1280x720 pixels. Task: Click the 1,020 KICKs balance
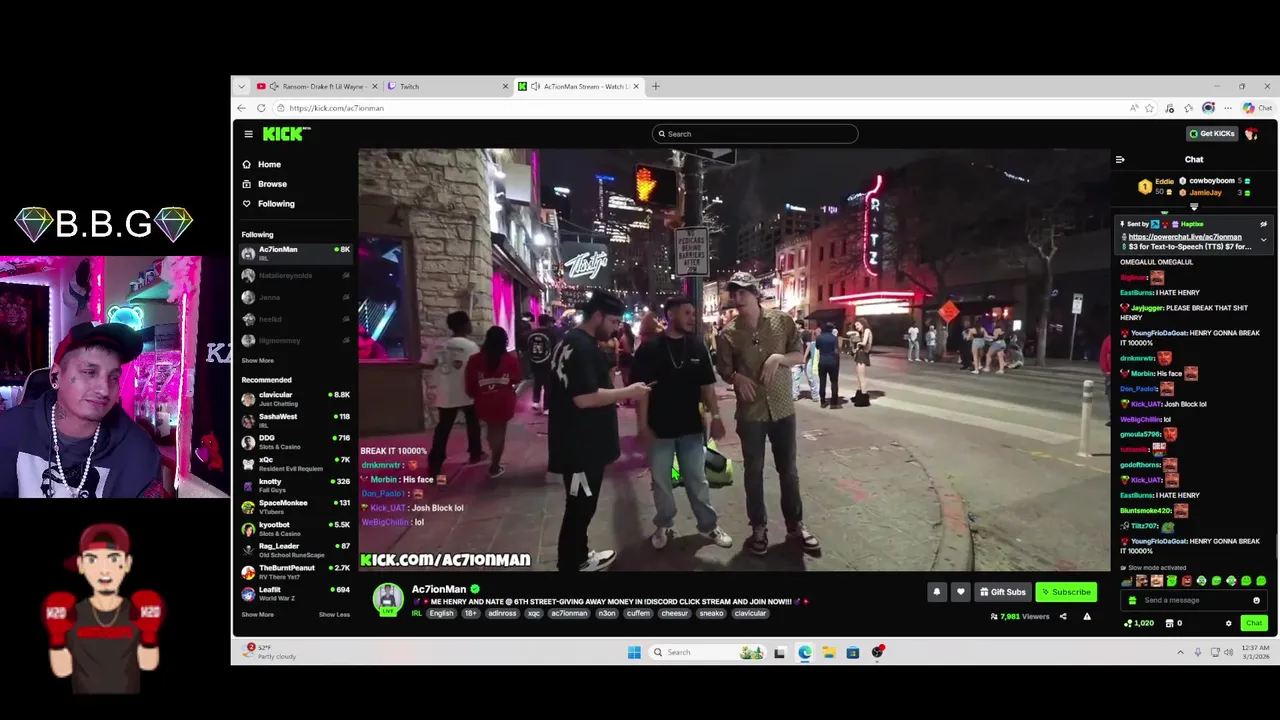pyautogui.click(x=1139, y=623)
